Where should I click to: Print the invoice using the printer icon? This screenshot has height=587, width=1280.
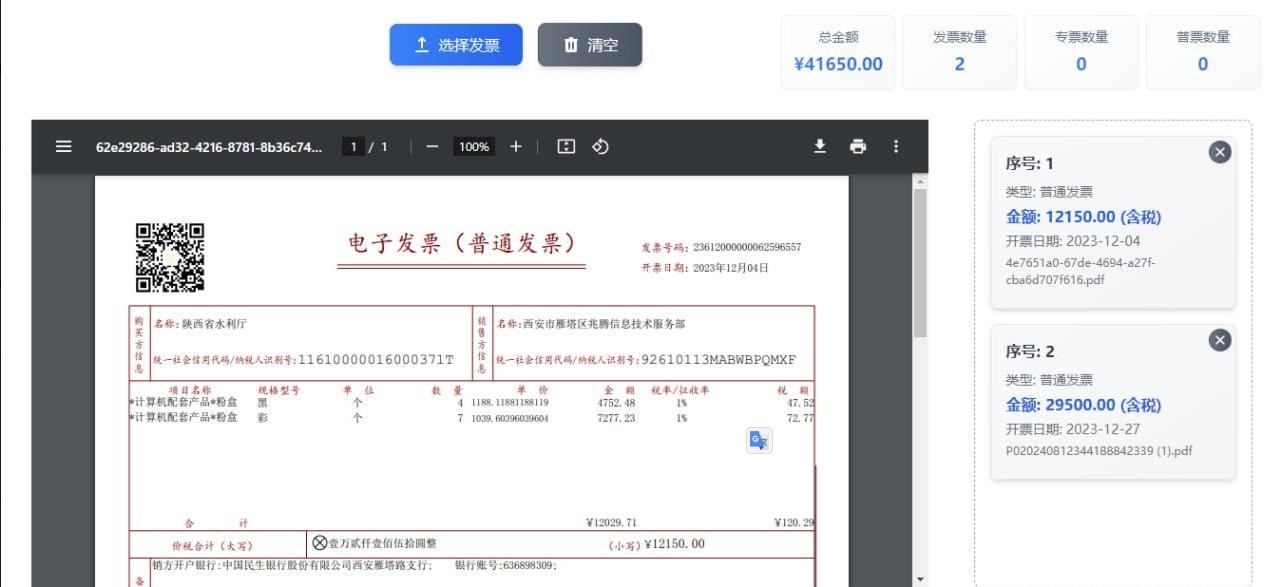858,146
